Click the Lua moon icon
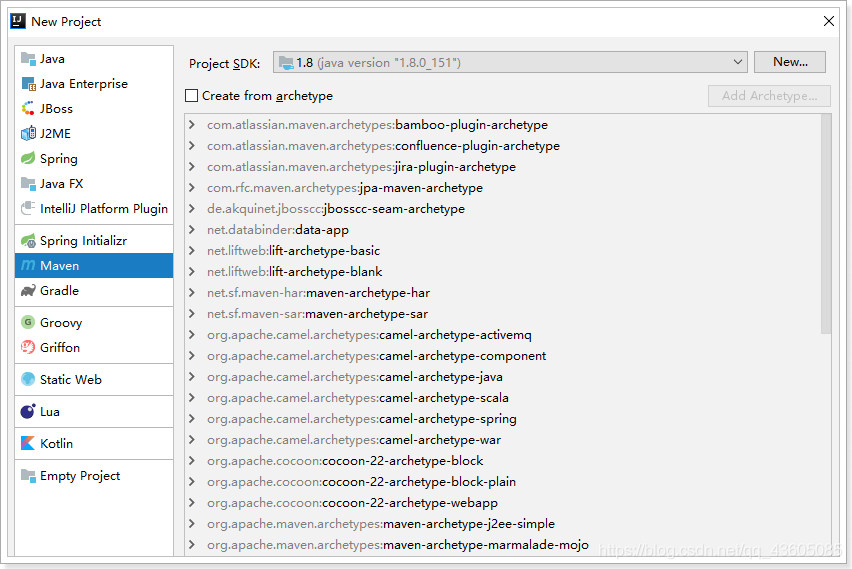Screen dimensions: 852x569 click(x=28, y=411)
